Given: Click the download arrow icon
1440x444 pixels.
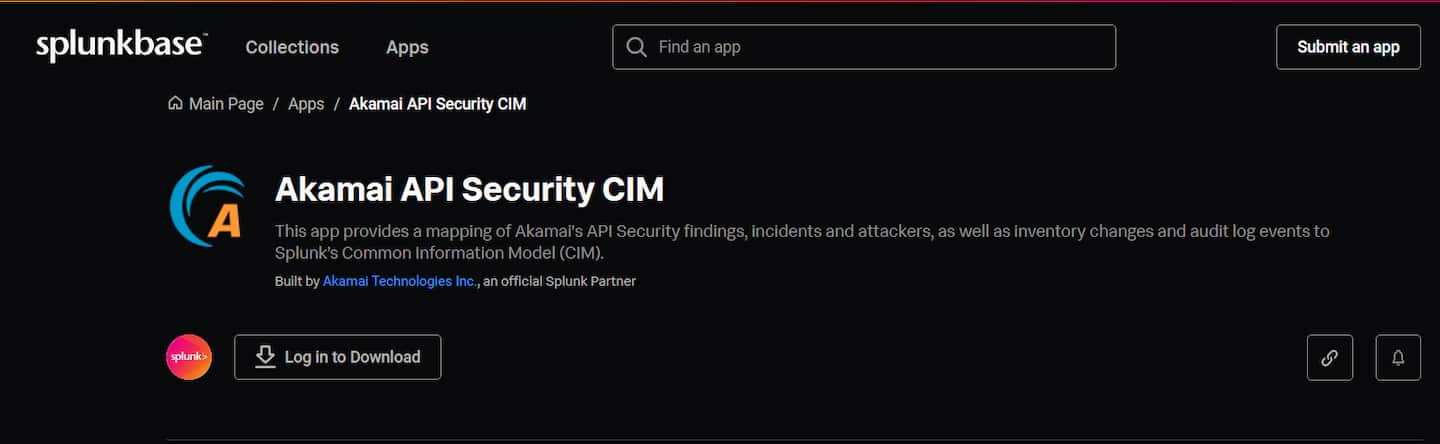Looking at the screenshot, I should point(265,357).
